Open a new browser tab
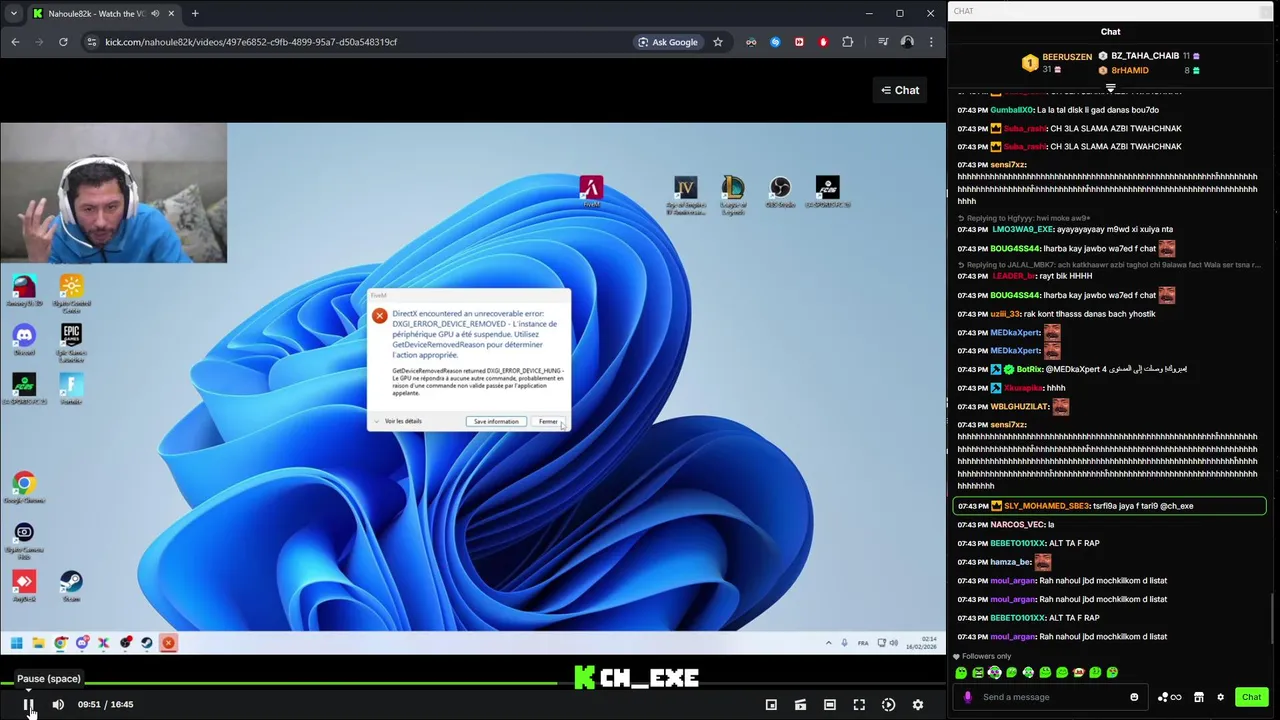The width and height of the screenshot is (1280, 720). pos(195,14)
